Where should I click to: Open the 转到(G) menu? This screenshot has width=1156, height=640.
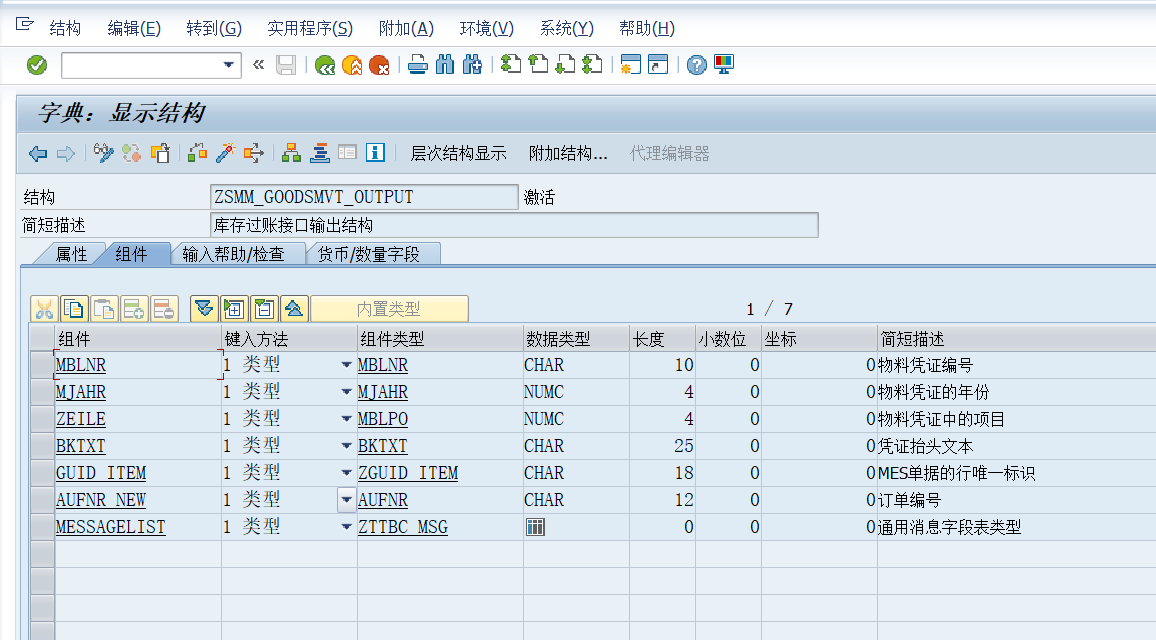click(214, 28)
